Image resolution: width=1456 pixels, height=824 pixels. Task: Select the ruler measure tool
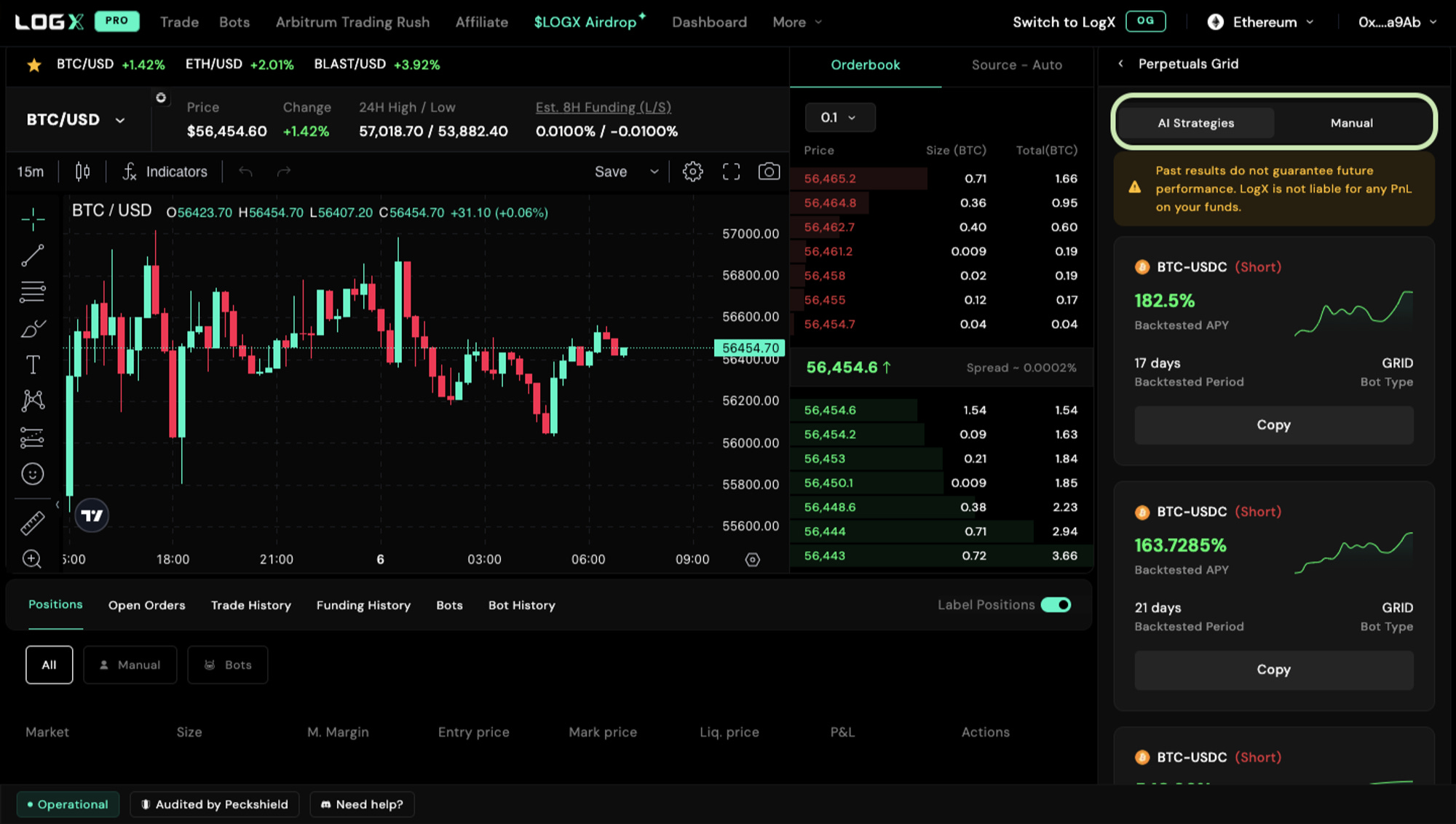pos(33,523)
